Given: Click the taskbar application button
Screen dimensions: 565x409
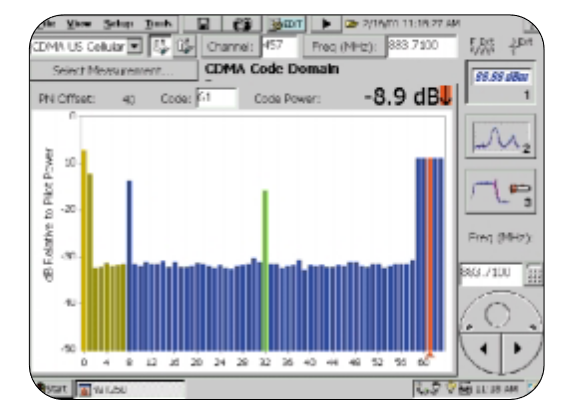Looking at the screenshot, I should (x=130, y=390).
